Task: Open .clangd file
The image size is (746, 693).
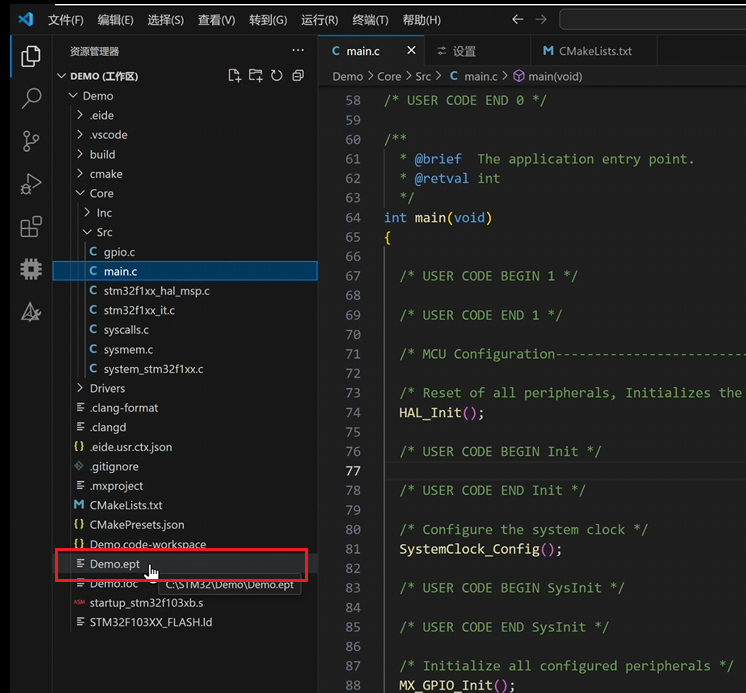Action: point(108,427)
